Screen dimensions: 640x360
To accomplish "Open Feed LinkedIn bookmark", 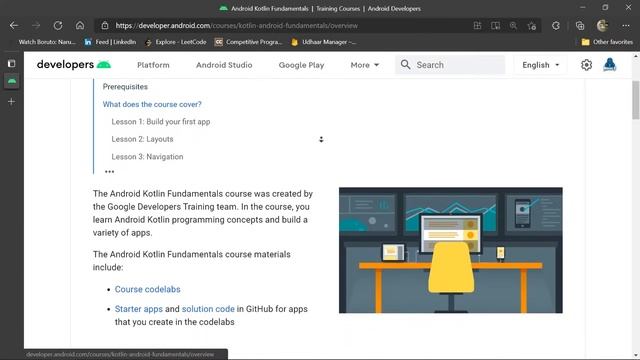I will tap(110, 42).
